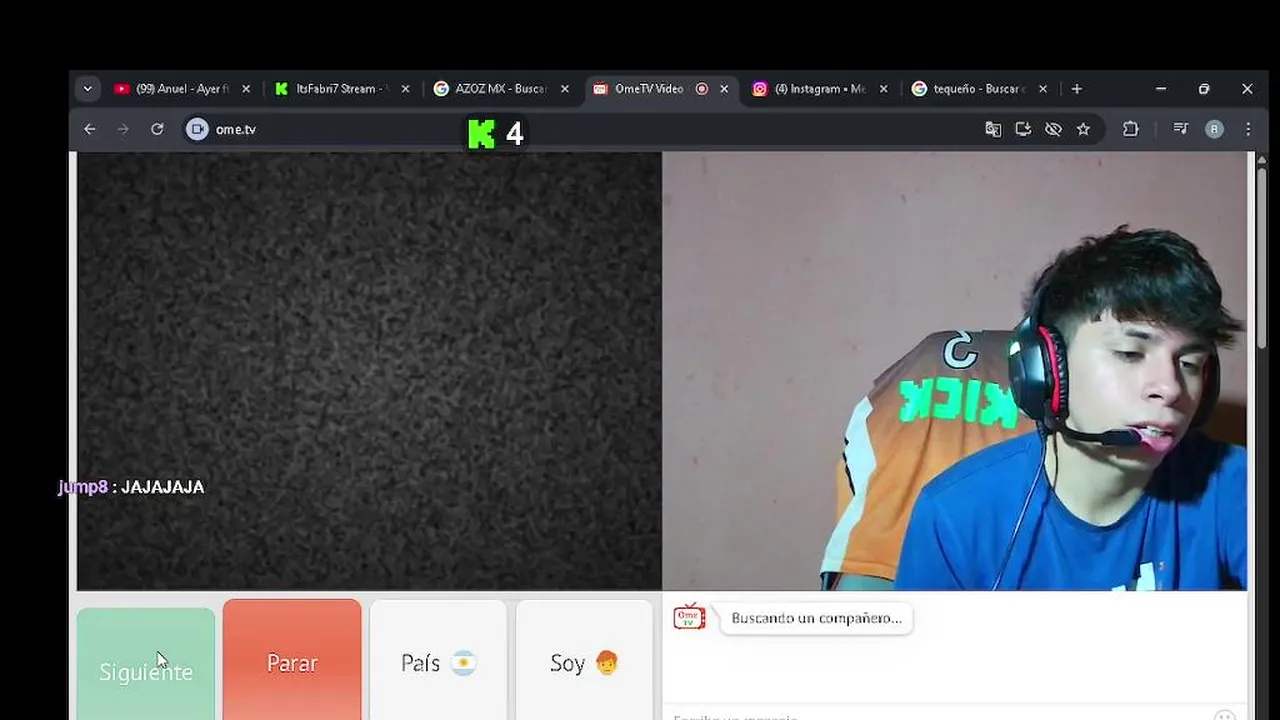Switch to tequeño search tab
This screenshot has height=720, width=1280.
point(979,89)
